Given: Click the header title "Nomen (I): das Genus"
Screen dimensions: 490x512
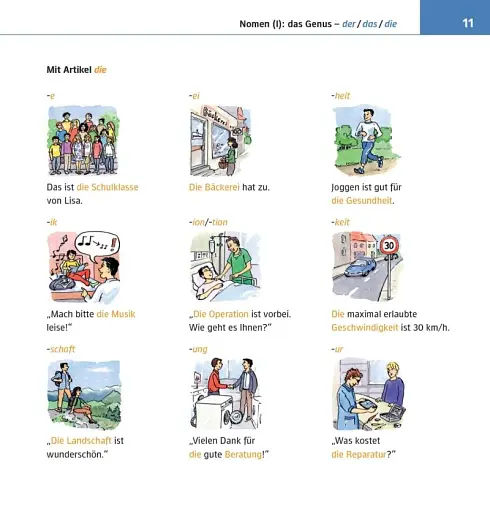Looking at the screenshot, I should (x=286, y=24).
